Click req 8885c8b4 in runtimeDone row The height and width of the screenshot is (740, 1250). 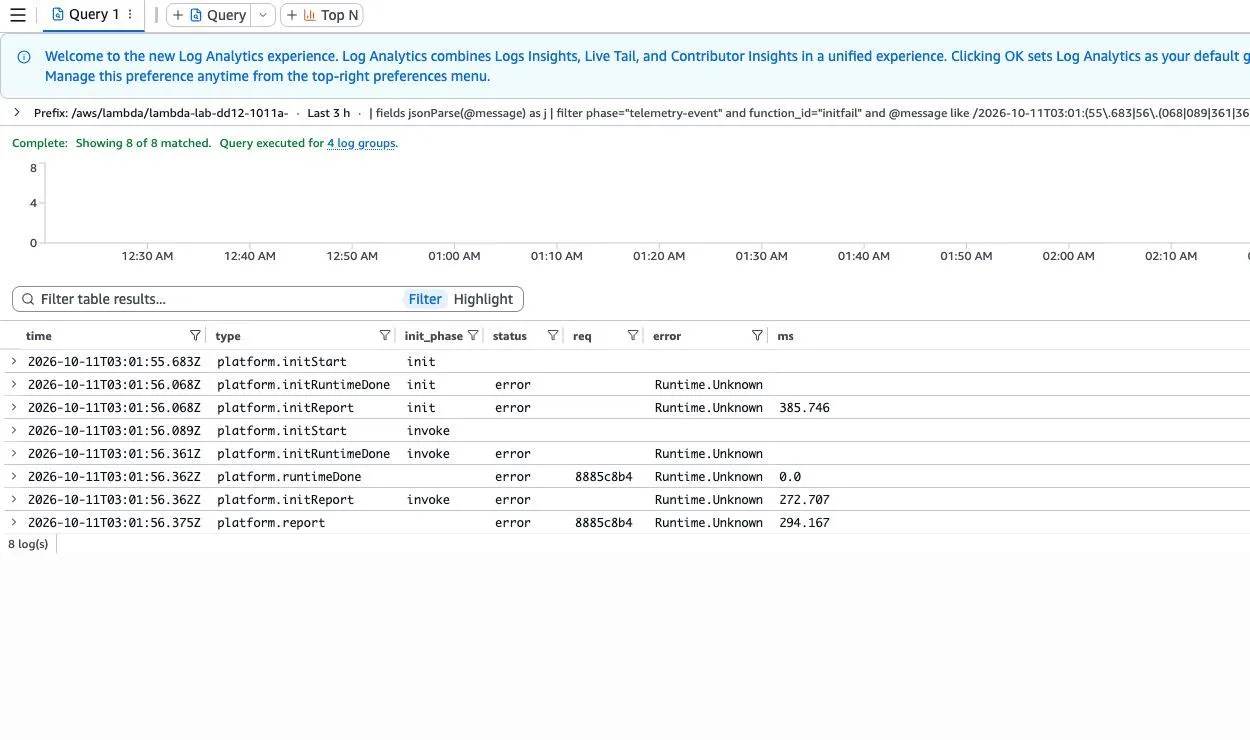pyautogui.click(x=603, y=477)
